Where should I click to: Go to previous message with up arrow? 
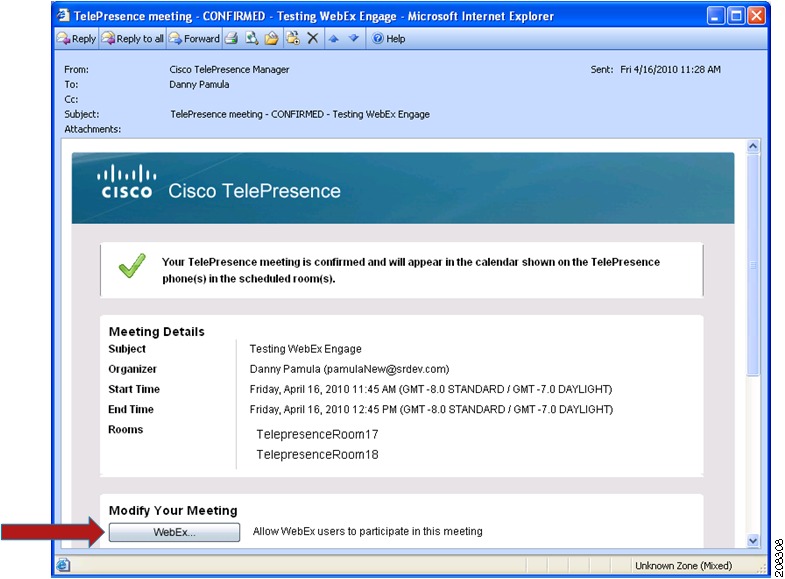click(333, 39)
